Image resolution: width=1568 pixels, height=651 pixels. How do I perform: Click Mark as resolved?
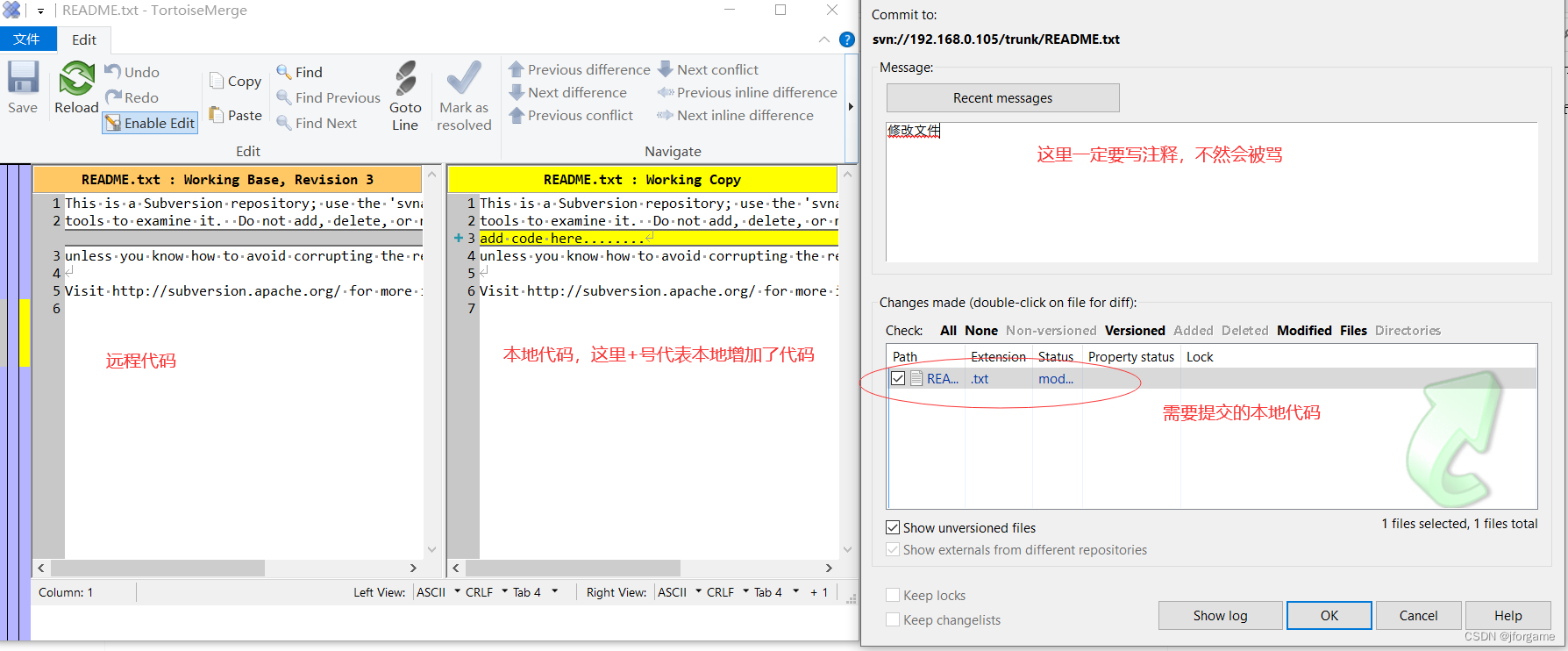tap(464, 97)
